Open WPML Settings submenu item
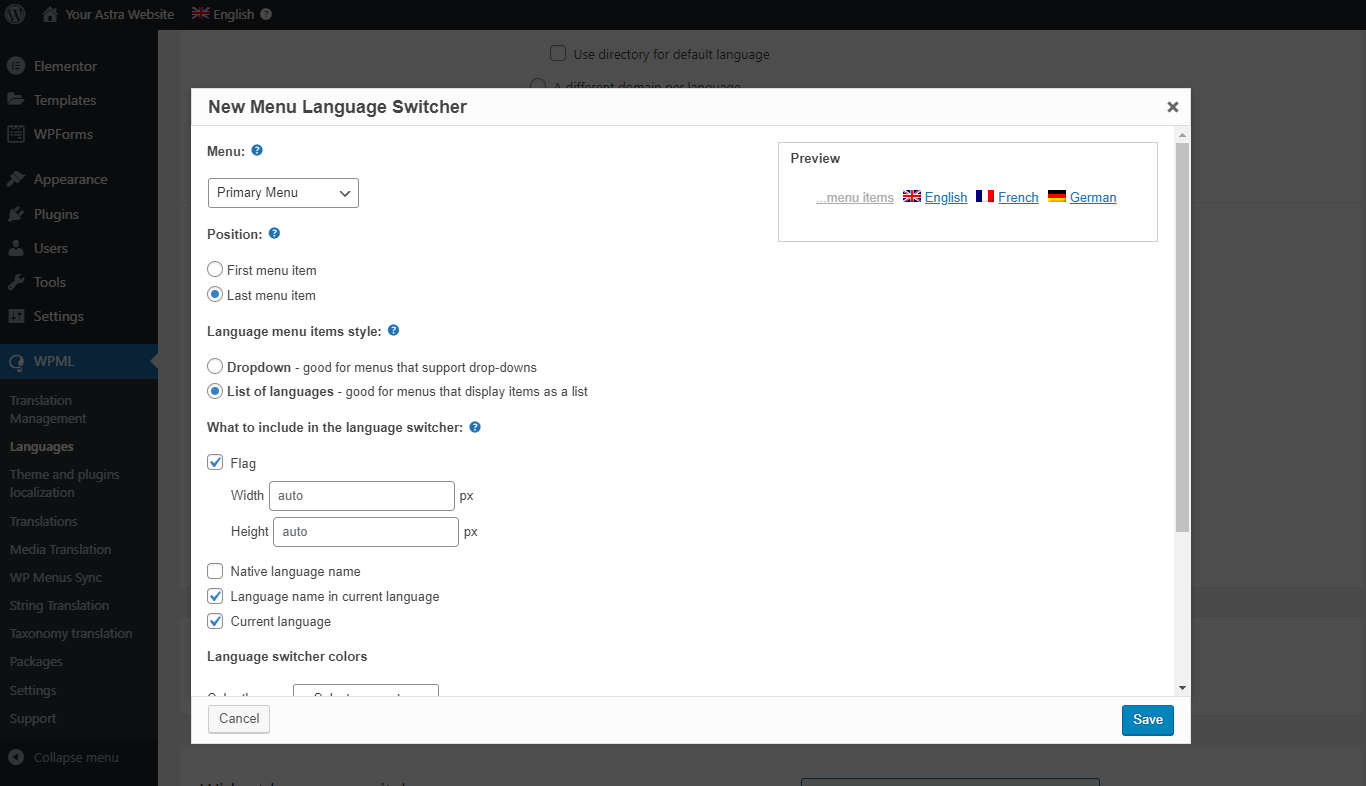 [33, 690]
